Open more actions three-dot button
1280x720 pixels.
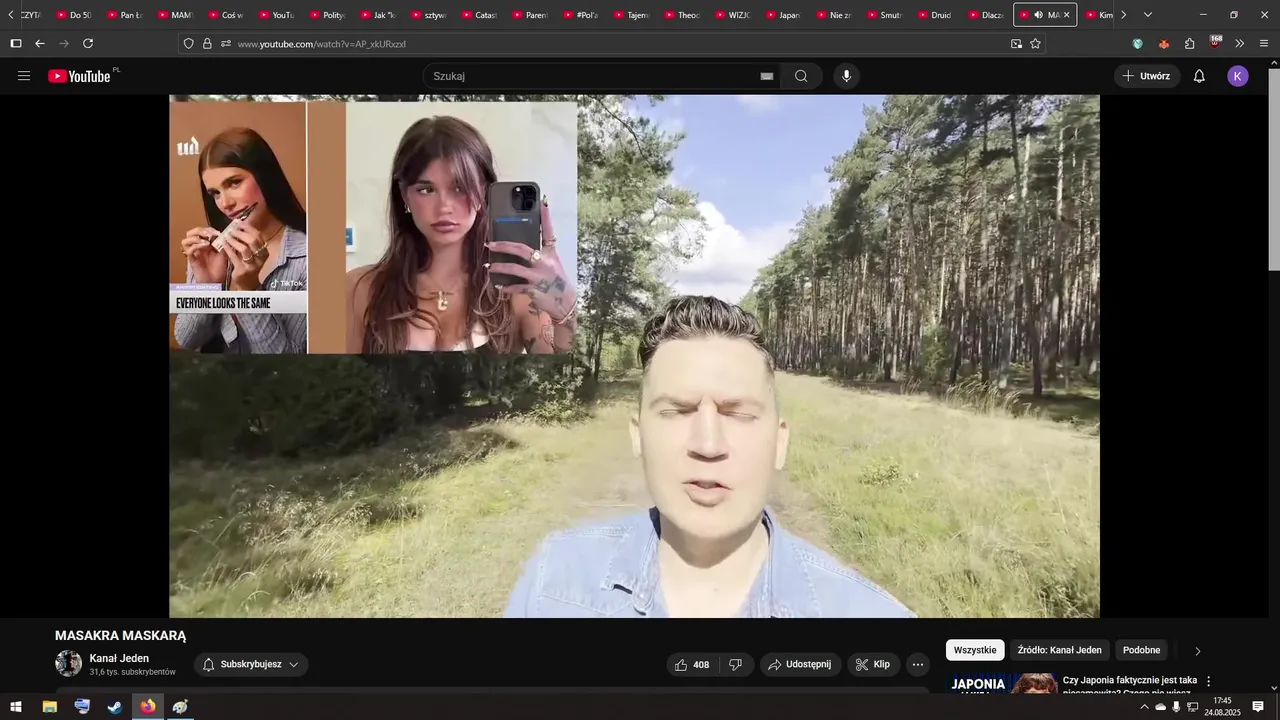pyautogui.click(x=918, y=664)
